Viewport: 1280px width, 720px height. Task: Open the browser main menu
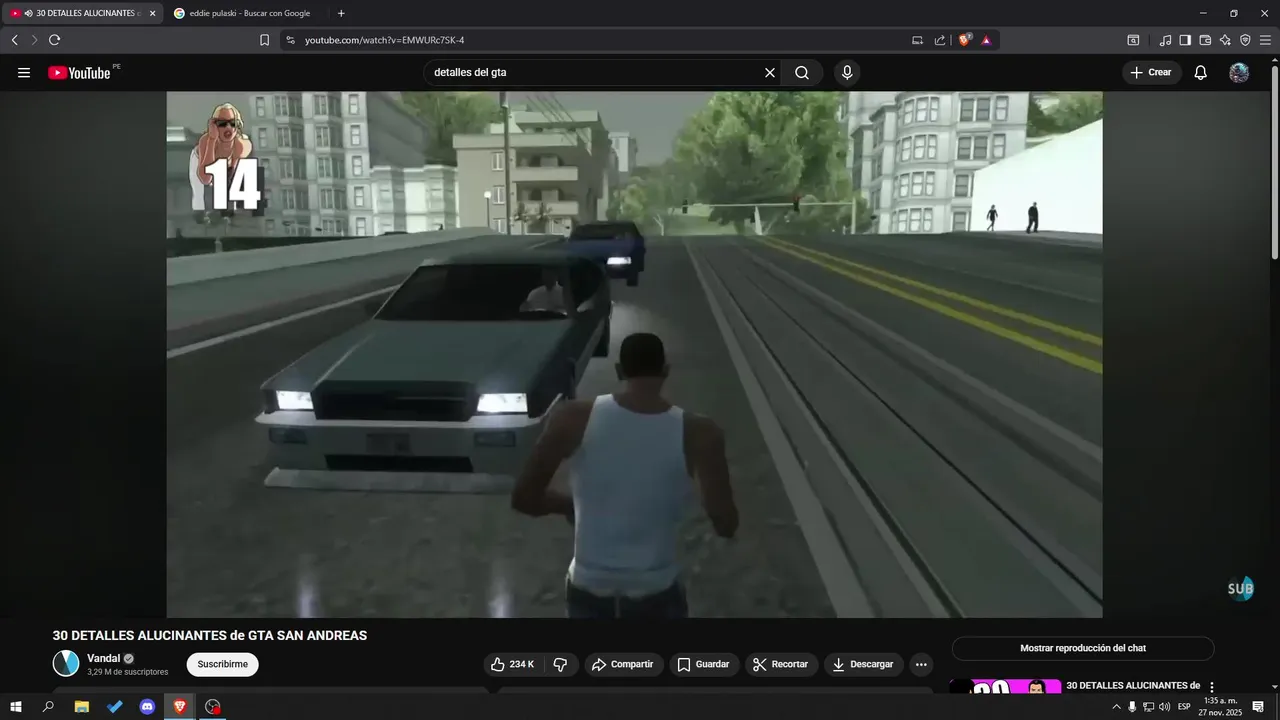(1265, 40)
